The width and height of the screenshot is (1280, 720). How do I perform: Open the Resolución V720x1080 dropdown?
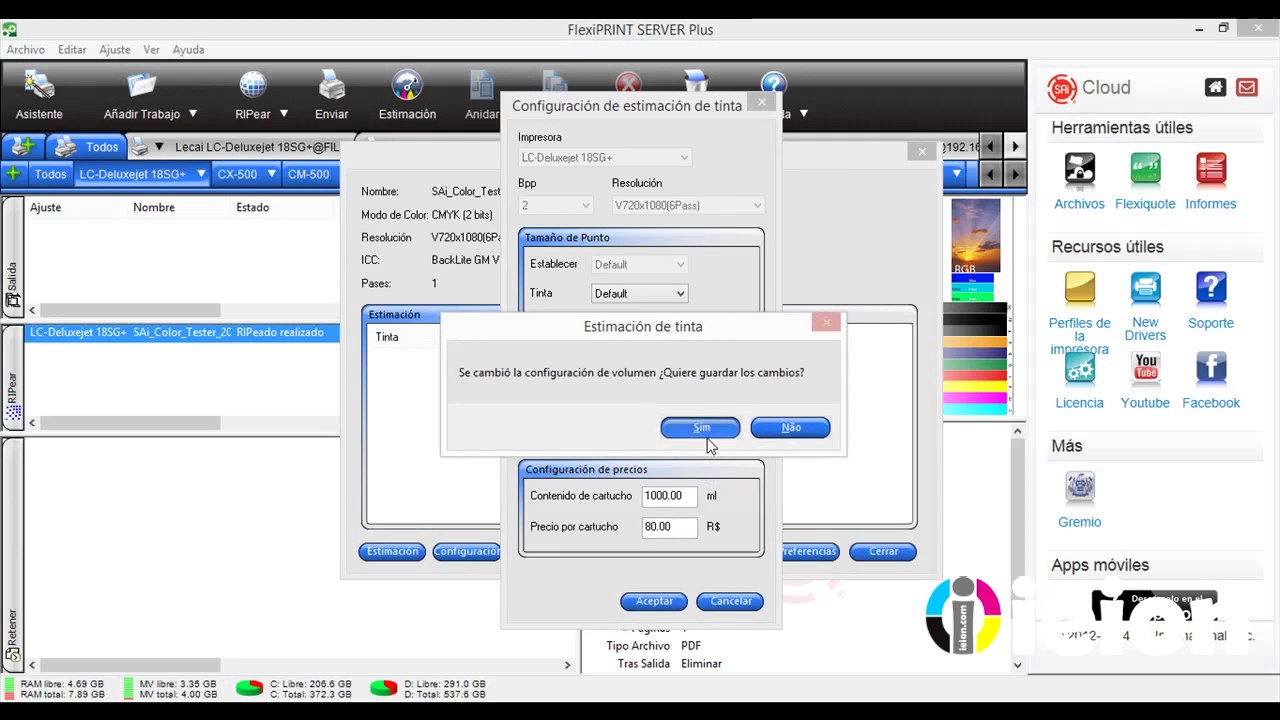[x=688, y=205]
